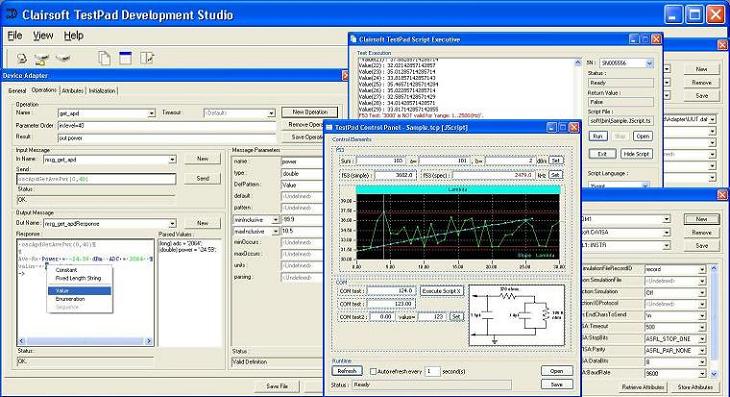Viewport: 730px width, 397px height.
Task: Open the minInclusive dropdown arrow
Action: [275, 219]
